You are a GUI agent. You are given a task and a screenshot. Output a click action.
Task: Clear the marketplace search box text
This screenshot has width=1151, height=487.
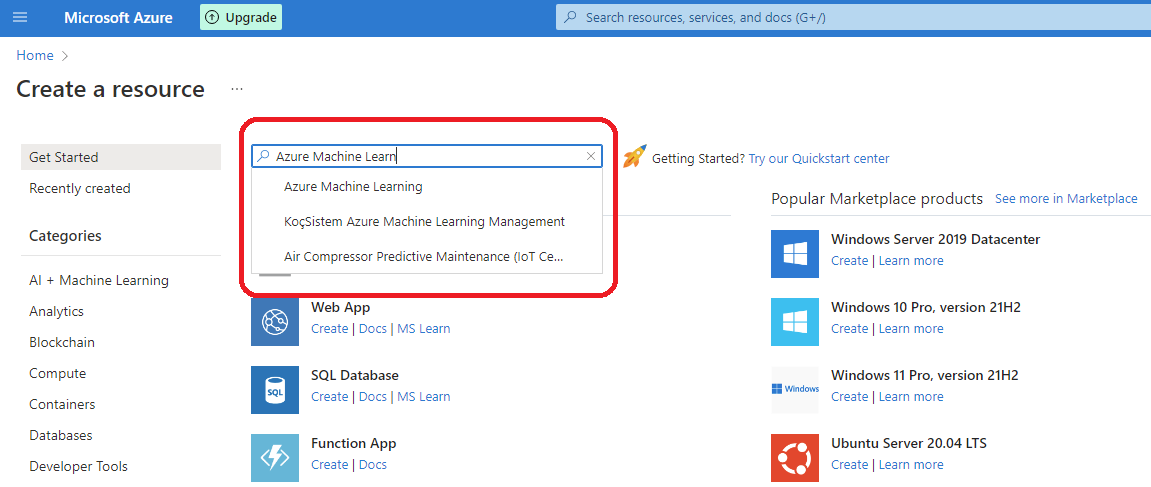coord(591,156)
